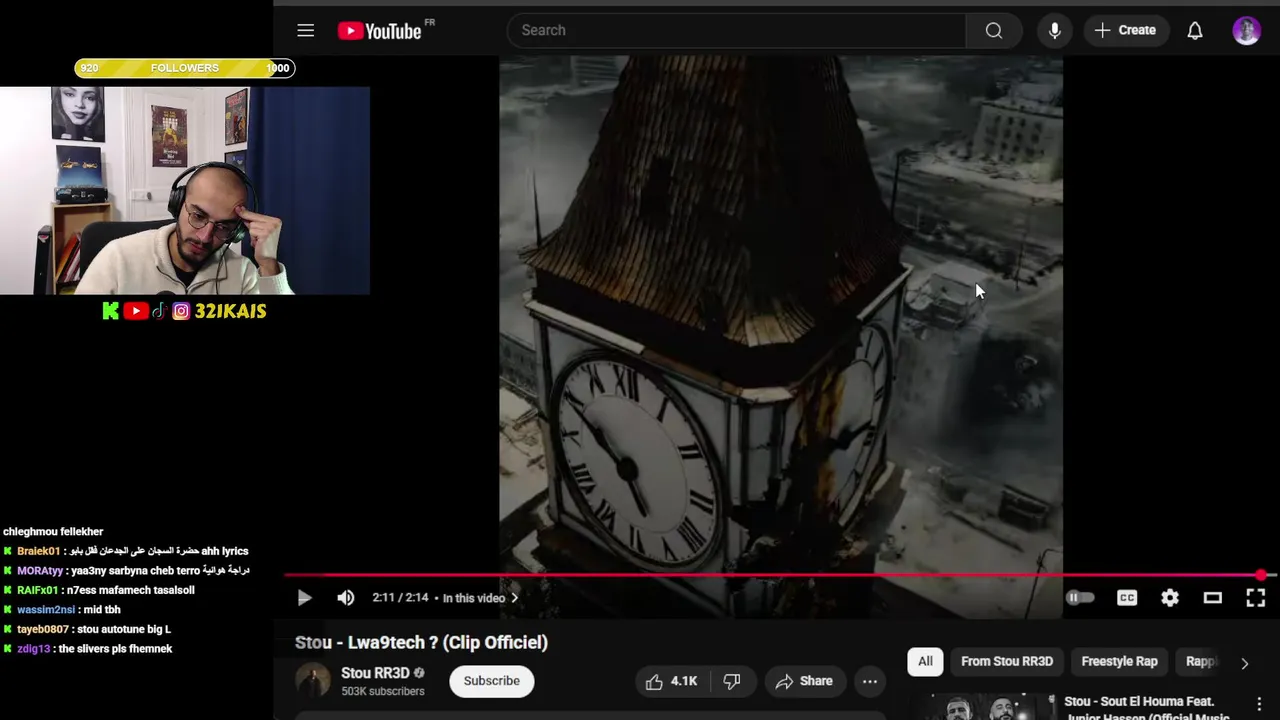Click the 2:11 / 2:14 time display

tap(400, 598)
